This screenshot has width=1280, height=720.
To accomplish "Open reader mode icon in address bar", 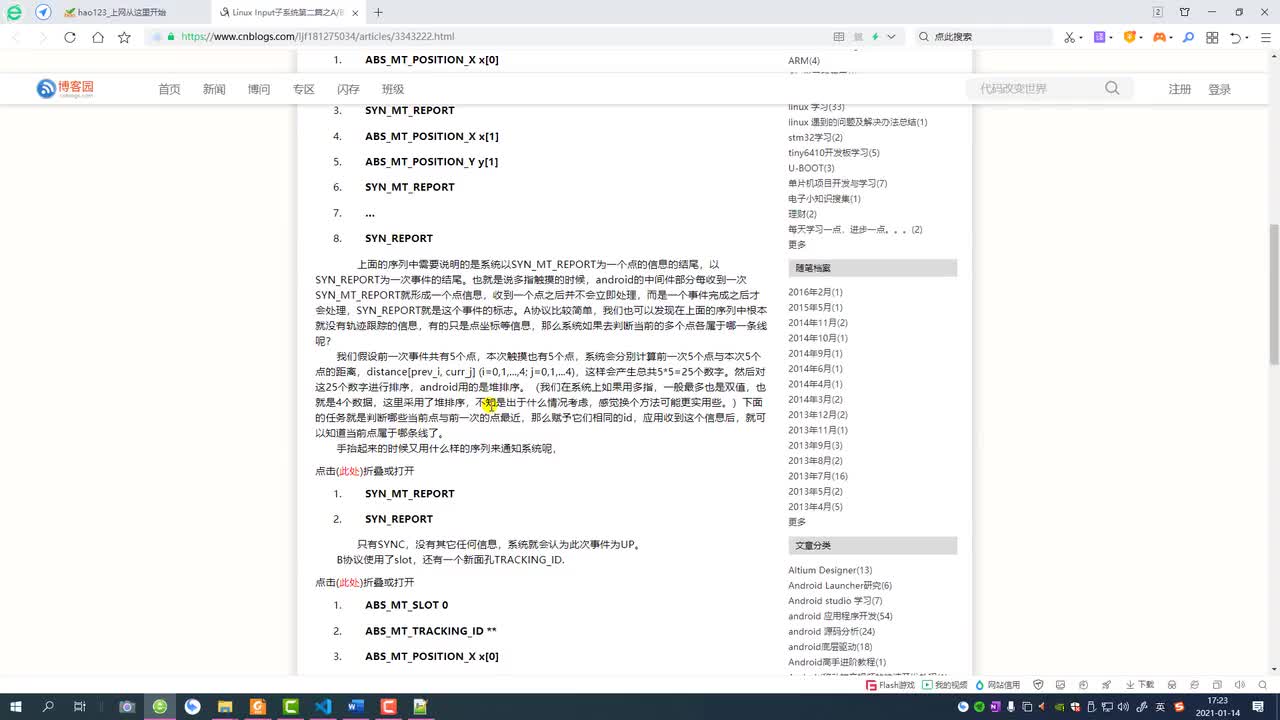I will (839, 37).
